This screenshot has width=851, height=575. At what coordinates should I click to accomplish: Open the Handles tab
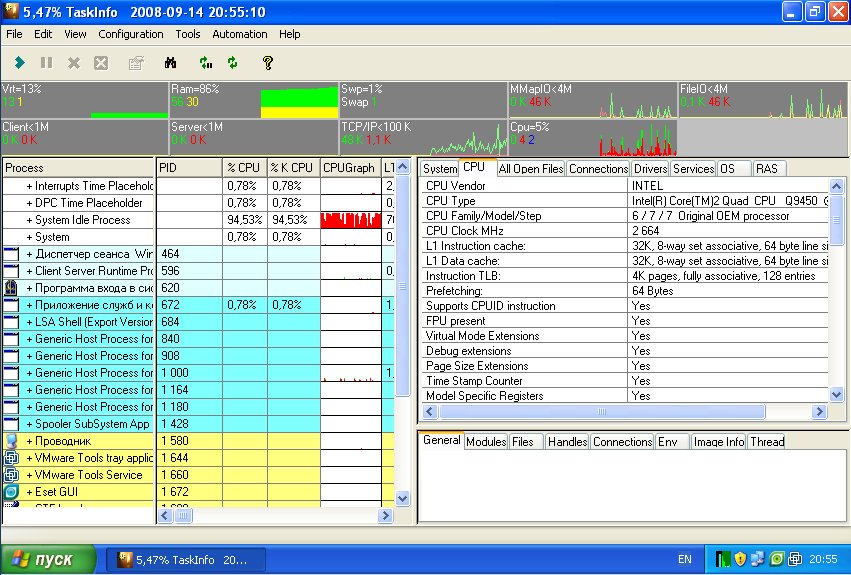coord(568,442)
